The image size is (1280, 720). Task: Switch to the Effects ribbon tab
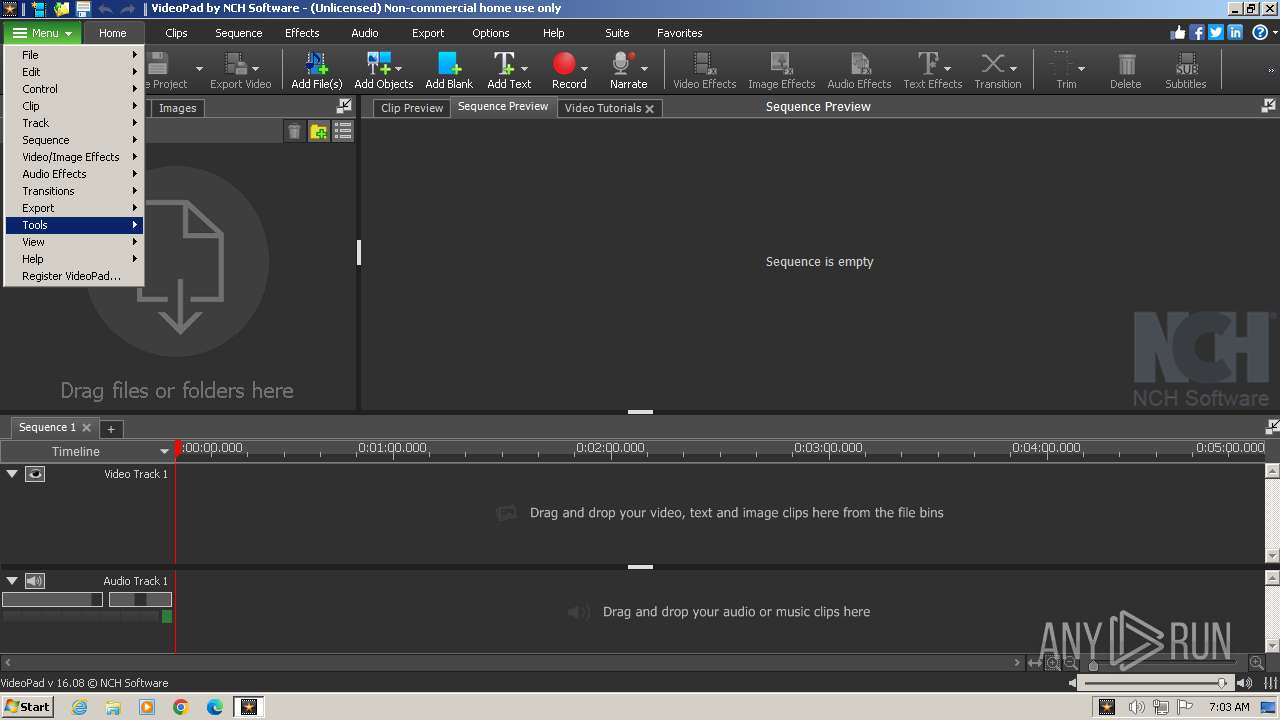tap(302, 33)
